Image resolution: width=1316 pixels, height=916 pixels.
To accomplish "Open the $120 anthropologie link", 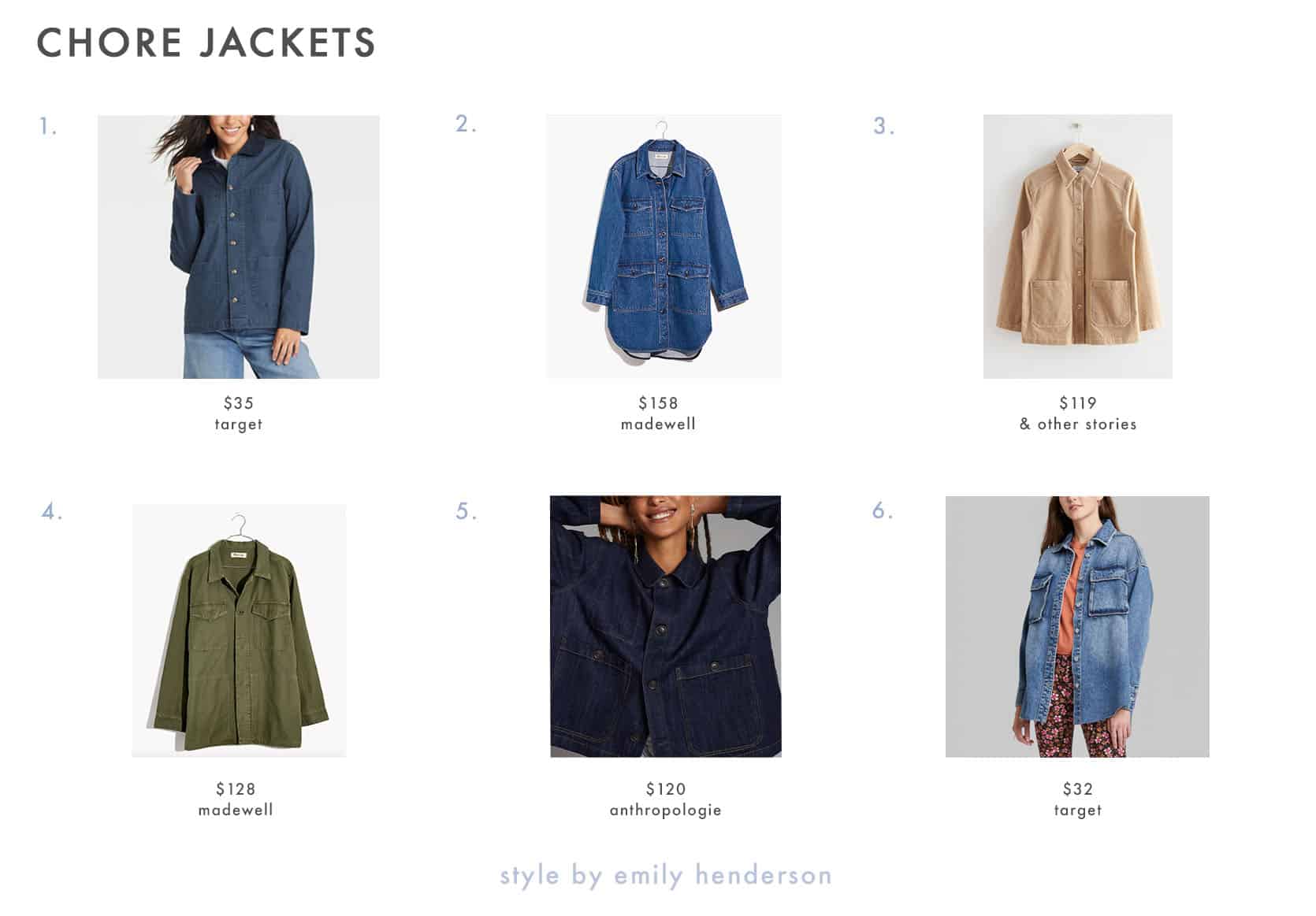I will (x=665, y=799).
